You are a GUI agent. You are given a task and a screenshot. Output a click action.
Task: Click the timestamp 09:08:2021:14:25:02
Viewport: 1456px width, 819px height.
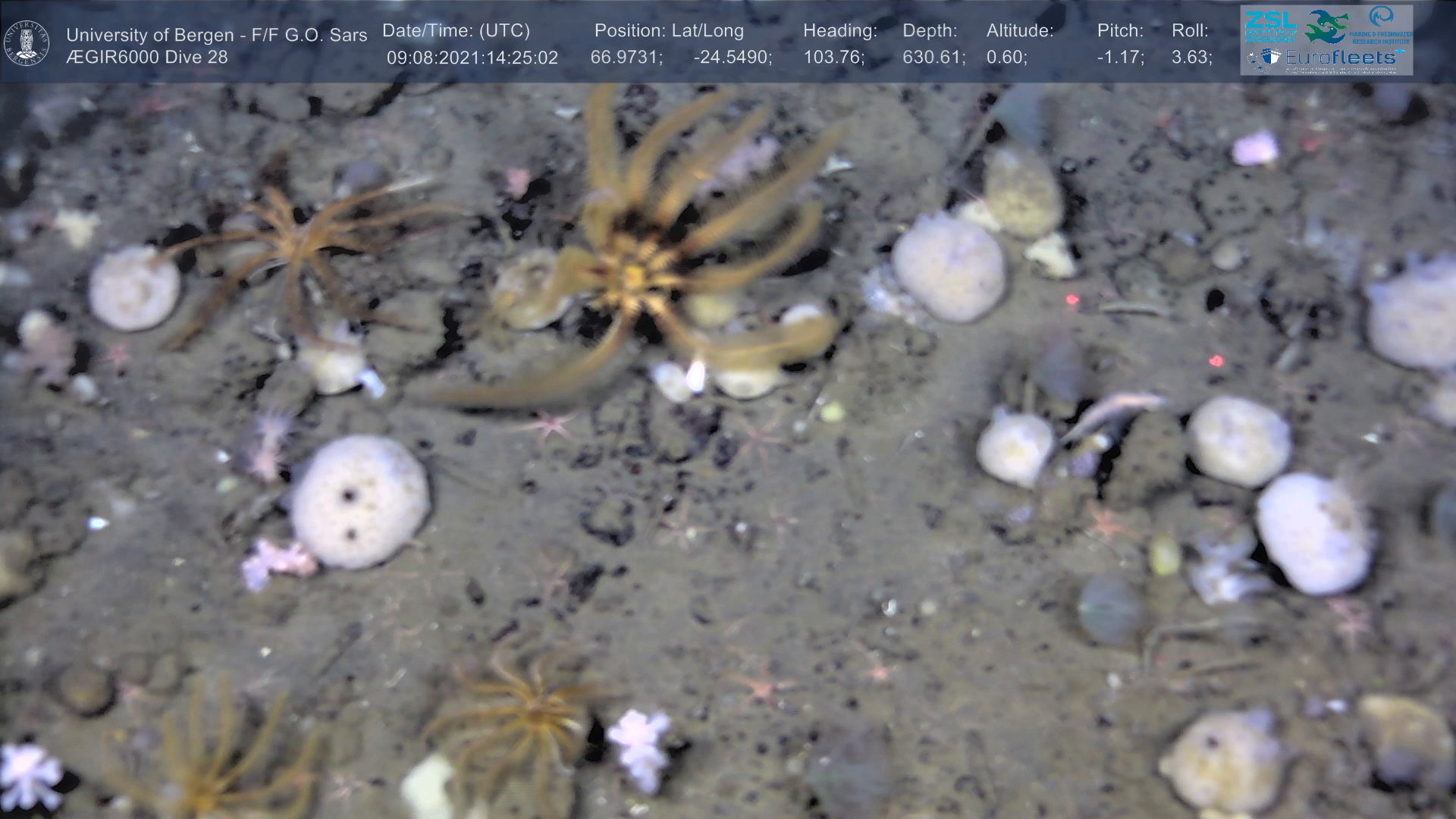(x=472, y=58)
